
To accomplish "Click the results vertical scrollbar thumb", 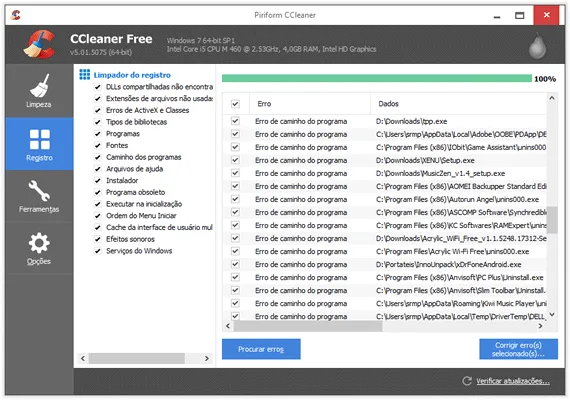I will [x=552, y=220].
